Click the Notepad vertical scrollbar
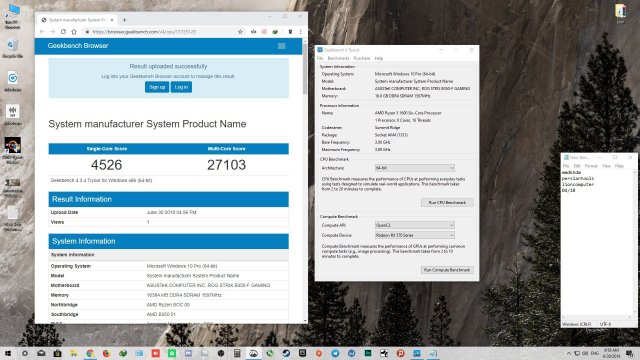The height and width of the screenshot is (360, 640). [x=635, y=243]
